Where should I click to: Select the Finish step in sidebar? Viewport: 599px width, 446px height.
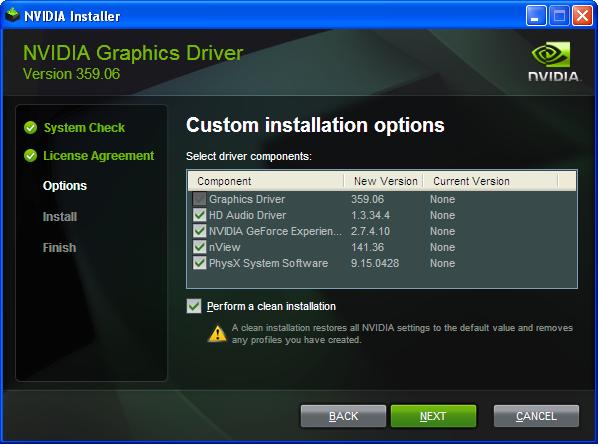(59, 248)
